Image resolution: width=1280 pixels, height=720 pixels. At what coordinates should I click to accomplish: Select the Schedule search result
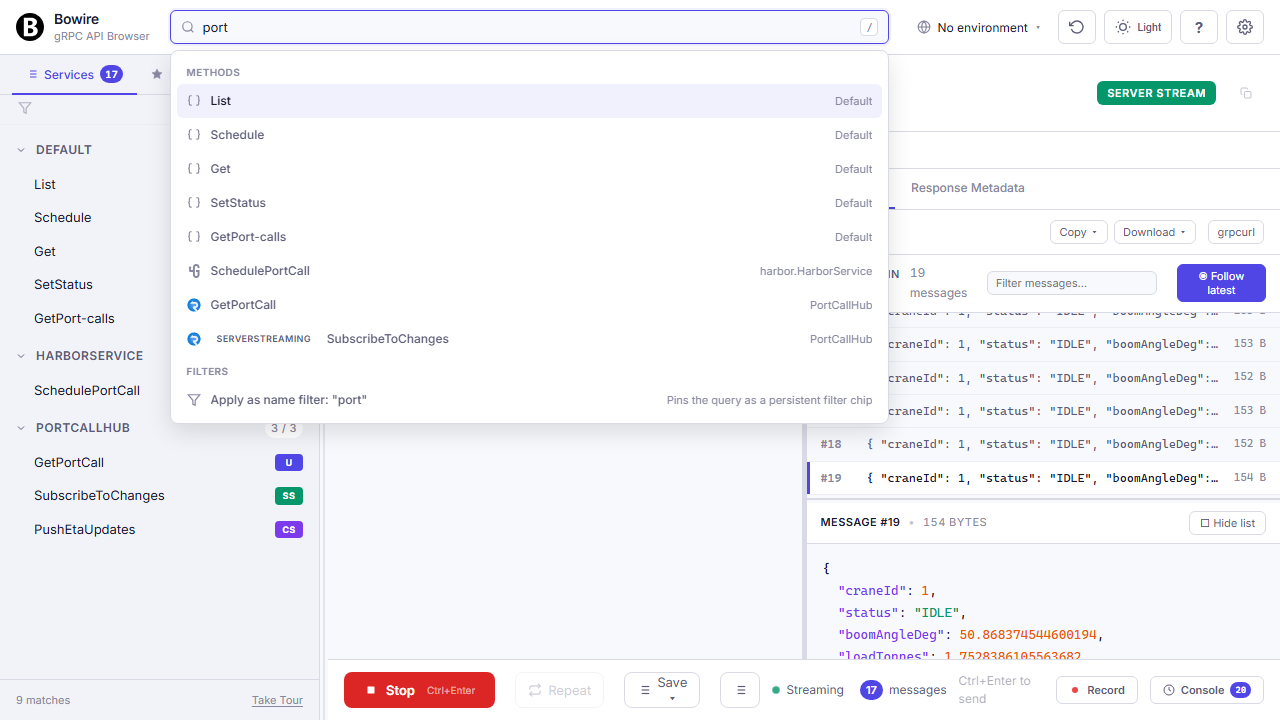coord(529,135)
